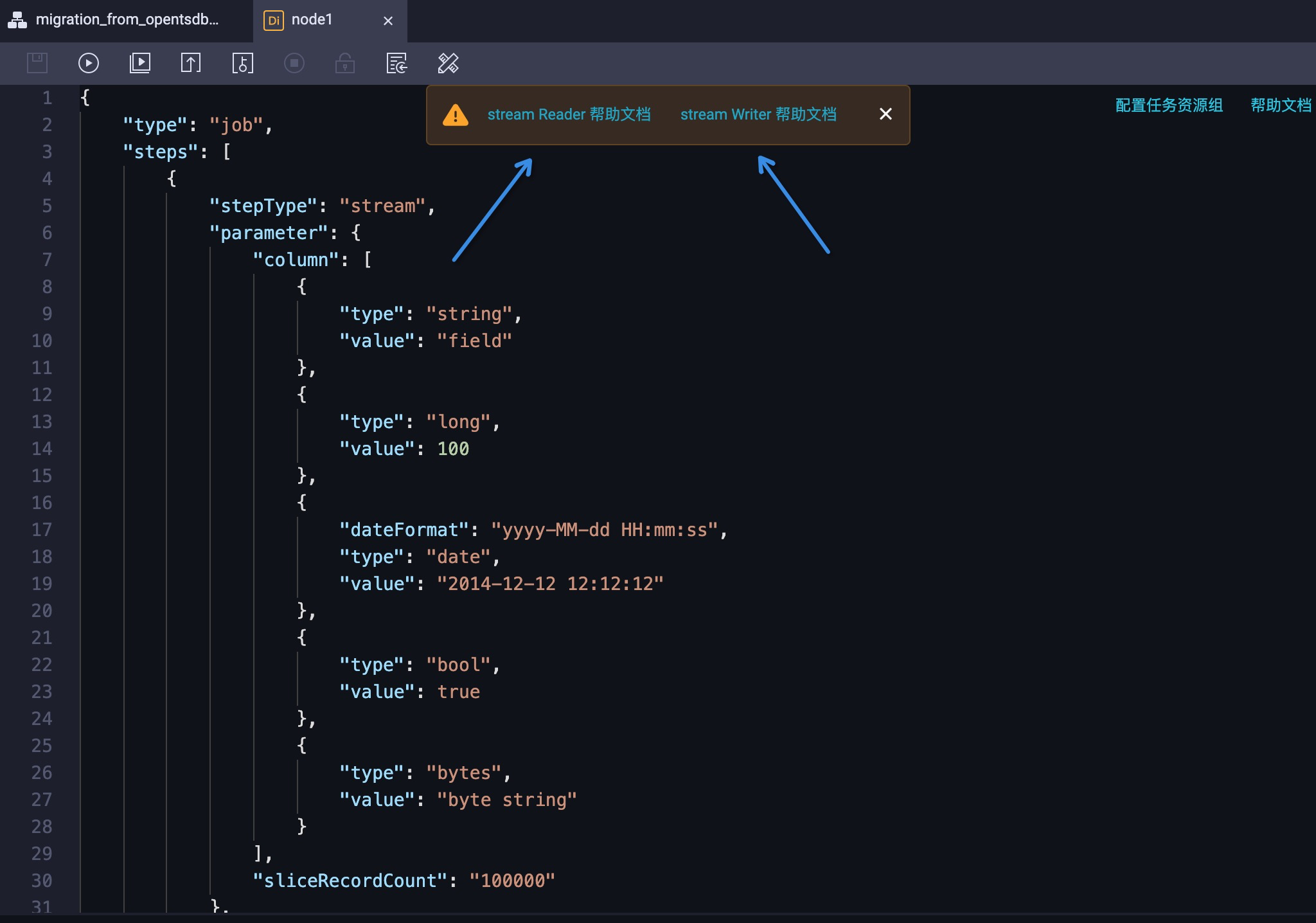Click the orange warning triangle icon
This screenshot has width=1316, height=923.
[x=456, y=115]
